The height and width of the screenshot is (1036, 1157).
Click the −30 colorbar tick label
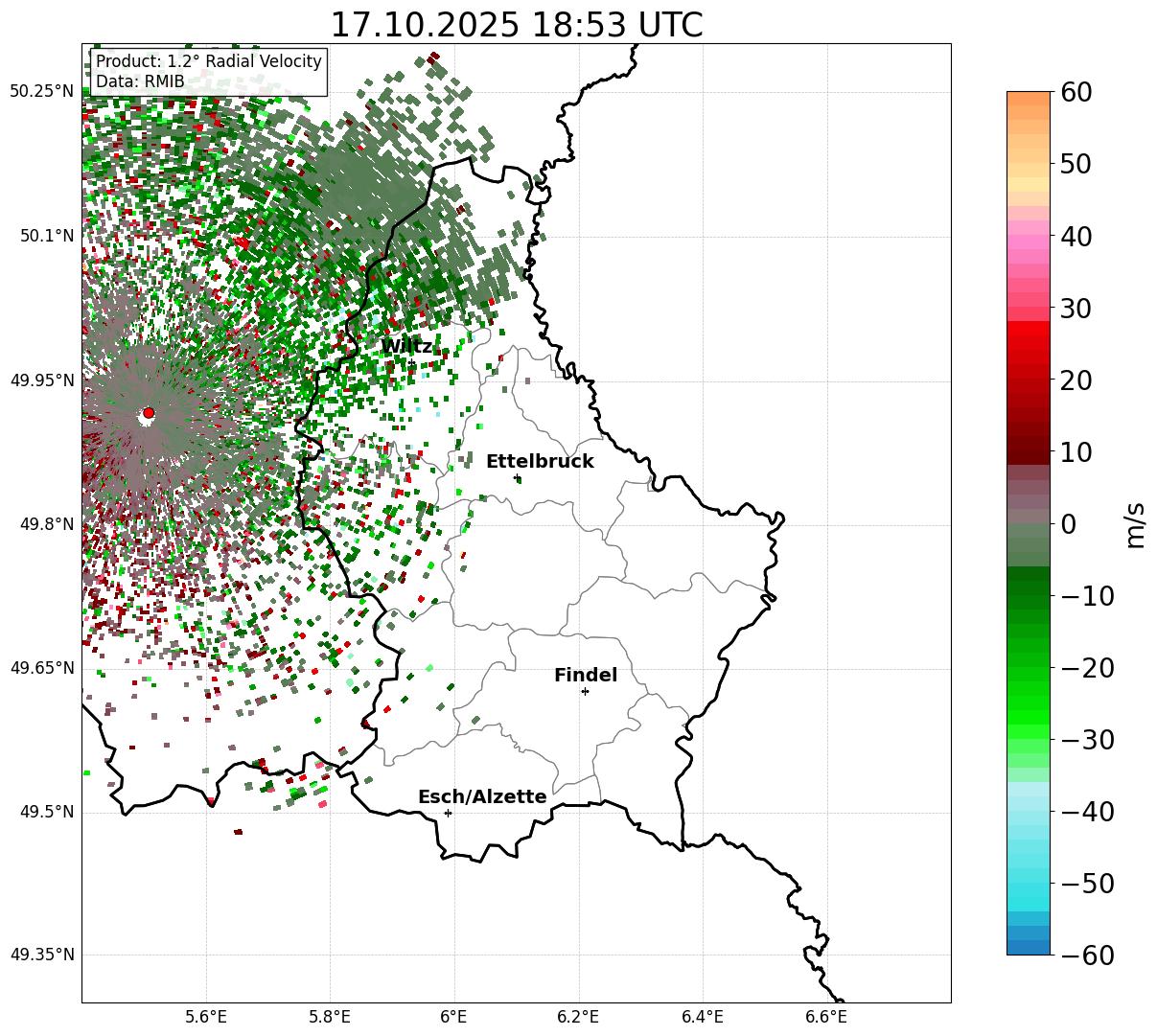tap(1087, 740)
